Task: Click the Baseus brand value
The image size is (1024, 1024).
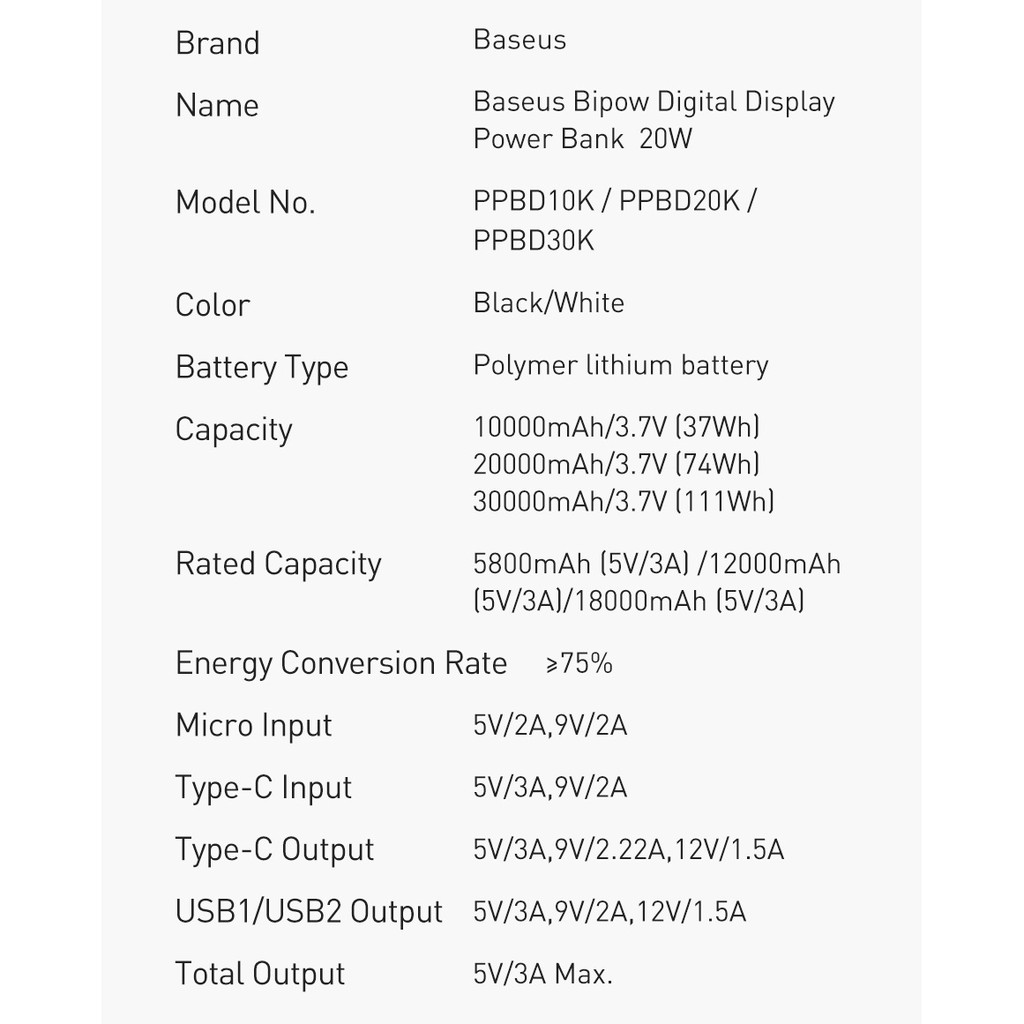Action: click(x=519, y=40)
